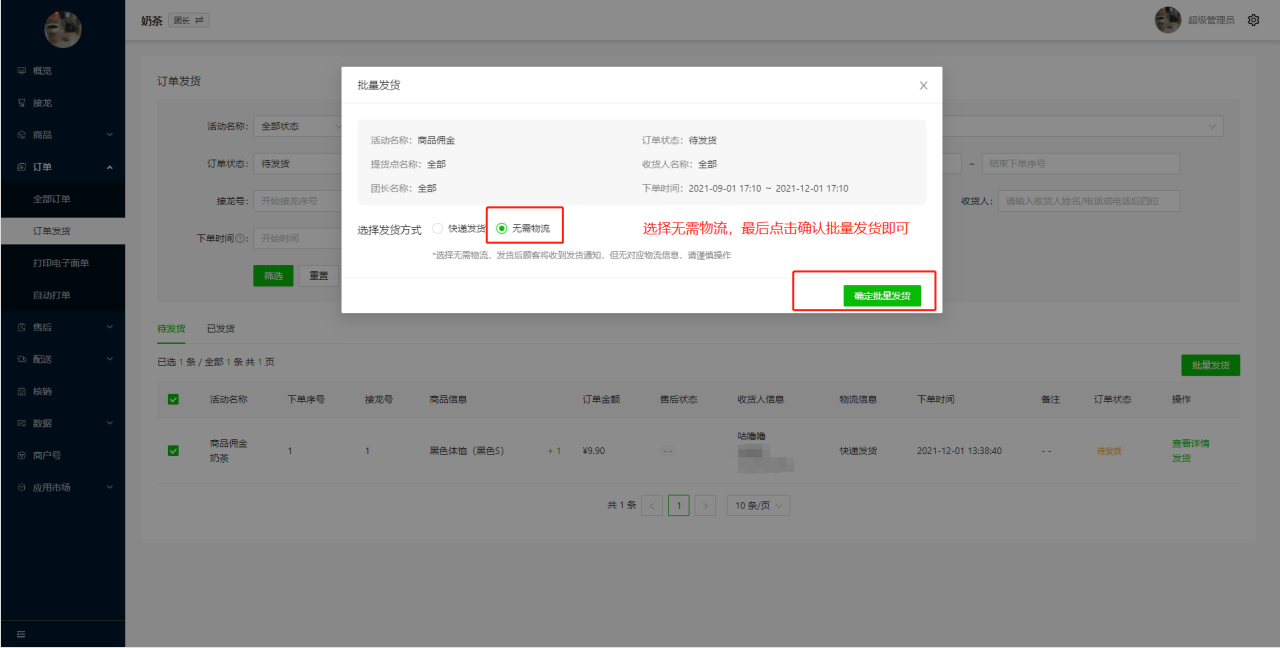Expand the 应用市场 sidebar menu
Image resolution: width=1280 pixels, height=648 pixels.
(x=62, y=487)
